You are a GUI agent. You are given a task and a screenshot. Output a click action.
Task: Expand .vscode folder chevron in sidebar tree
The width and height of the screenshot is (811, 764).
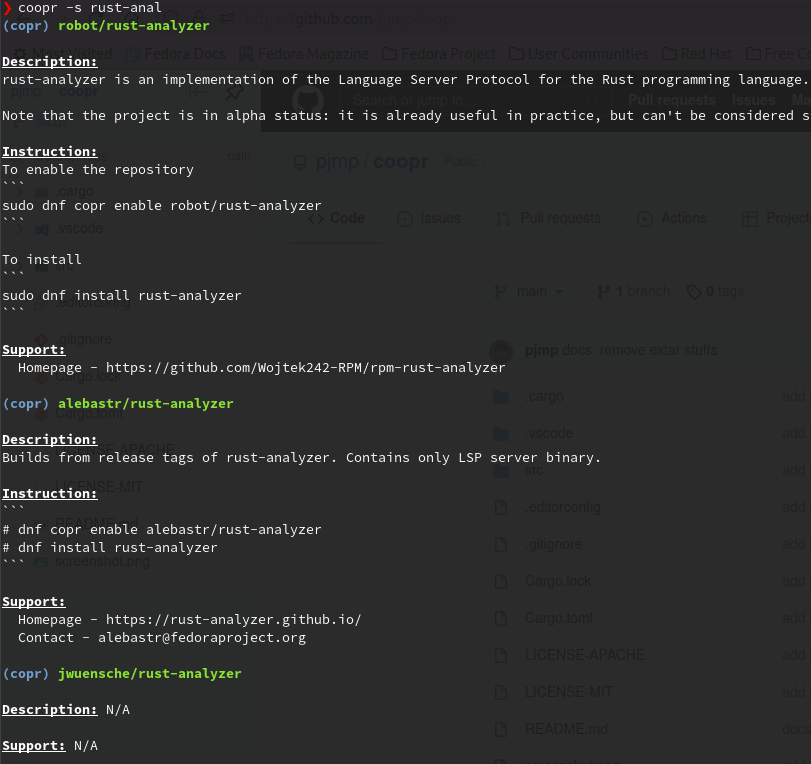tap(20, 229)
